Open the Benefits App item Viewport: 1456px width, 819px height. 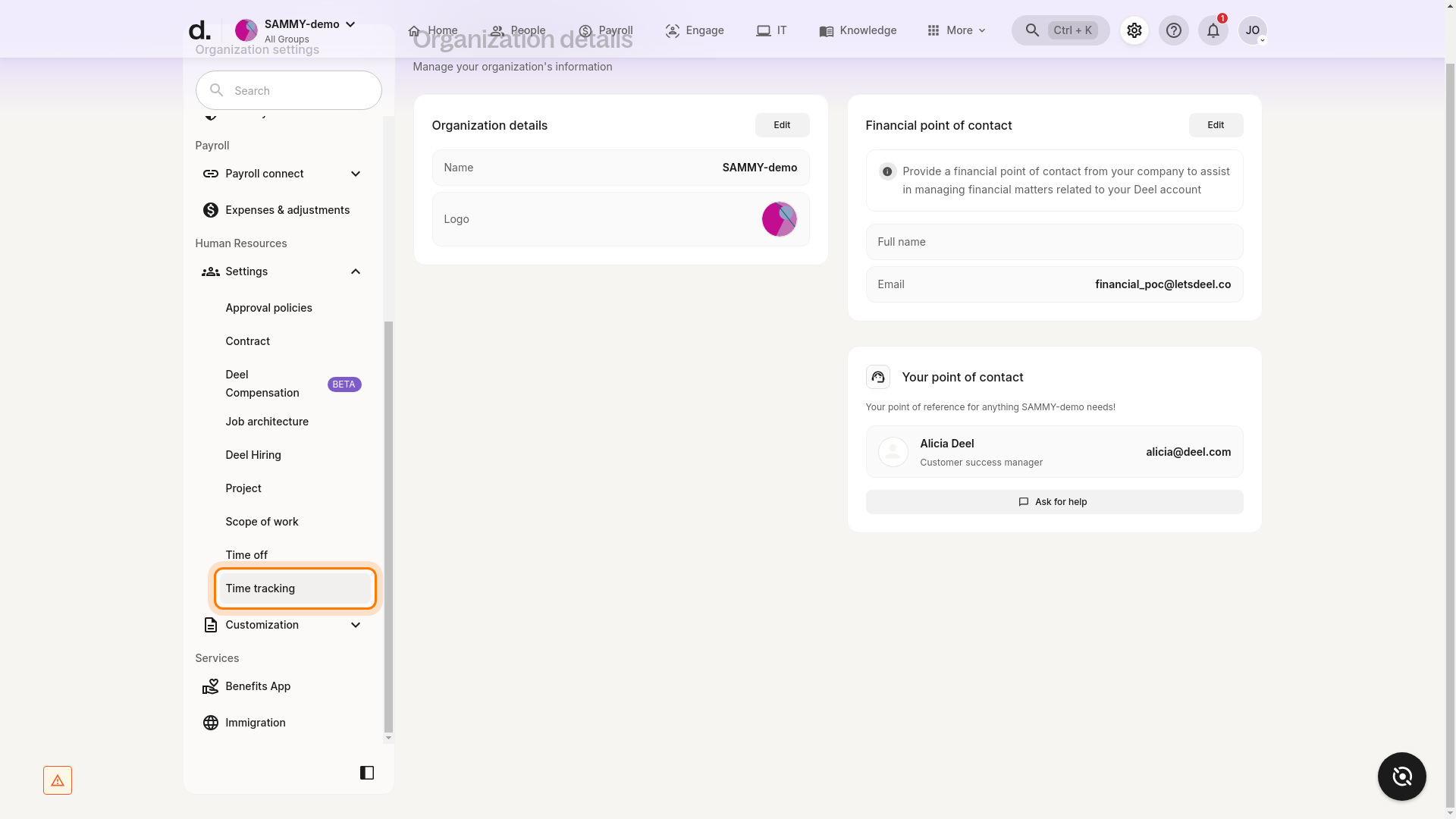coord(258,686)
